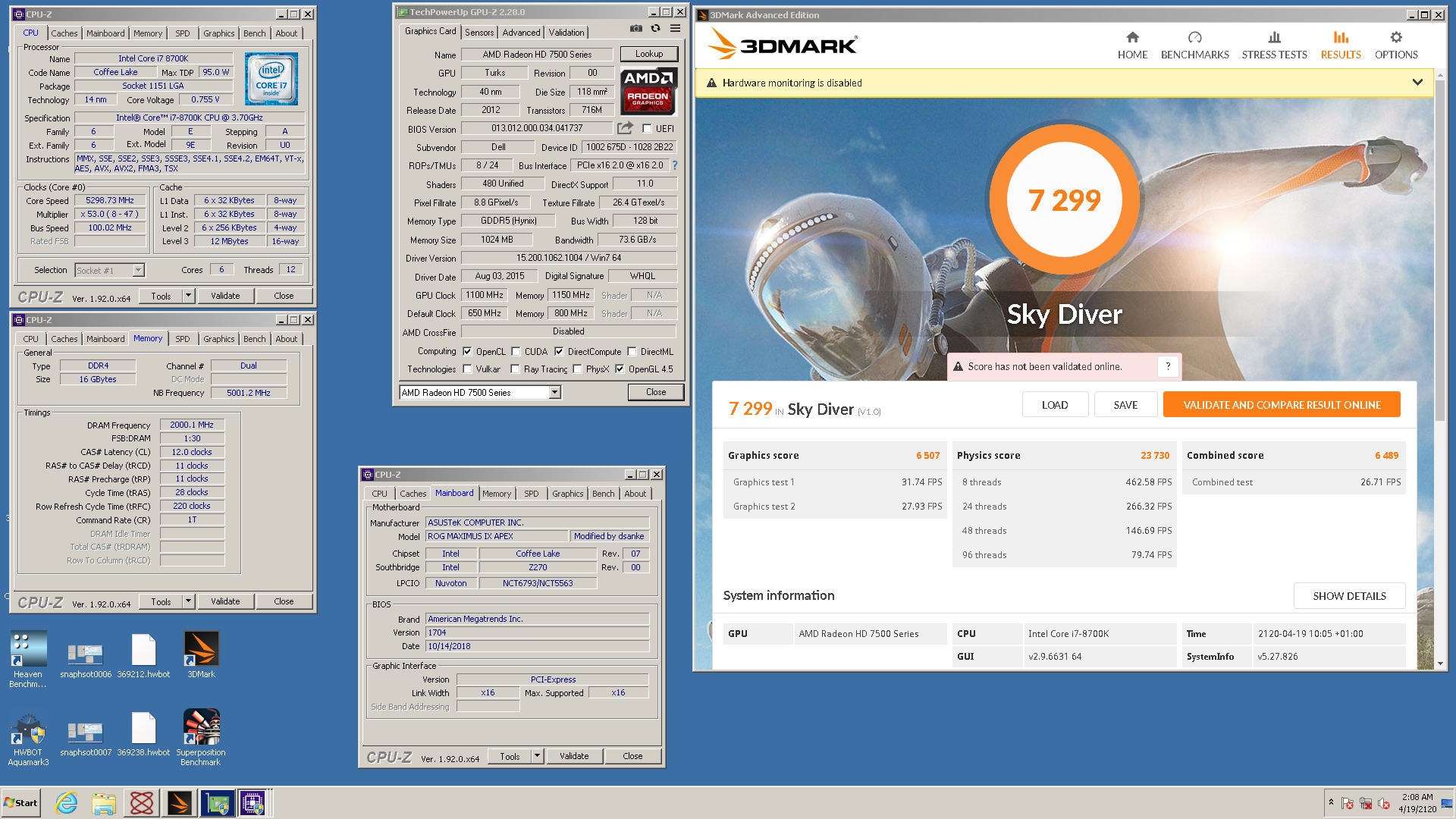Switch to Caches tab in top CPU-Z window
The image size is (1456, 819).
pyautogui.click(x=64, y=33)
